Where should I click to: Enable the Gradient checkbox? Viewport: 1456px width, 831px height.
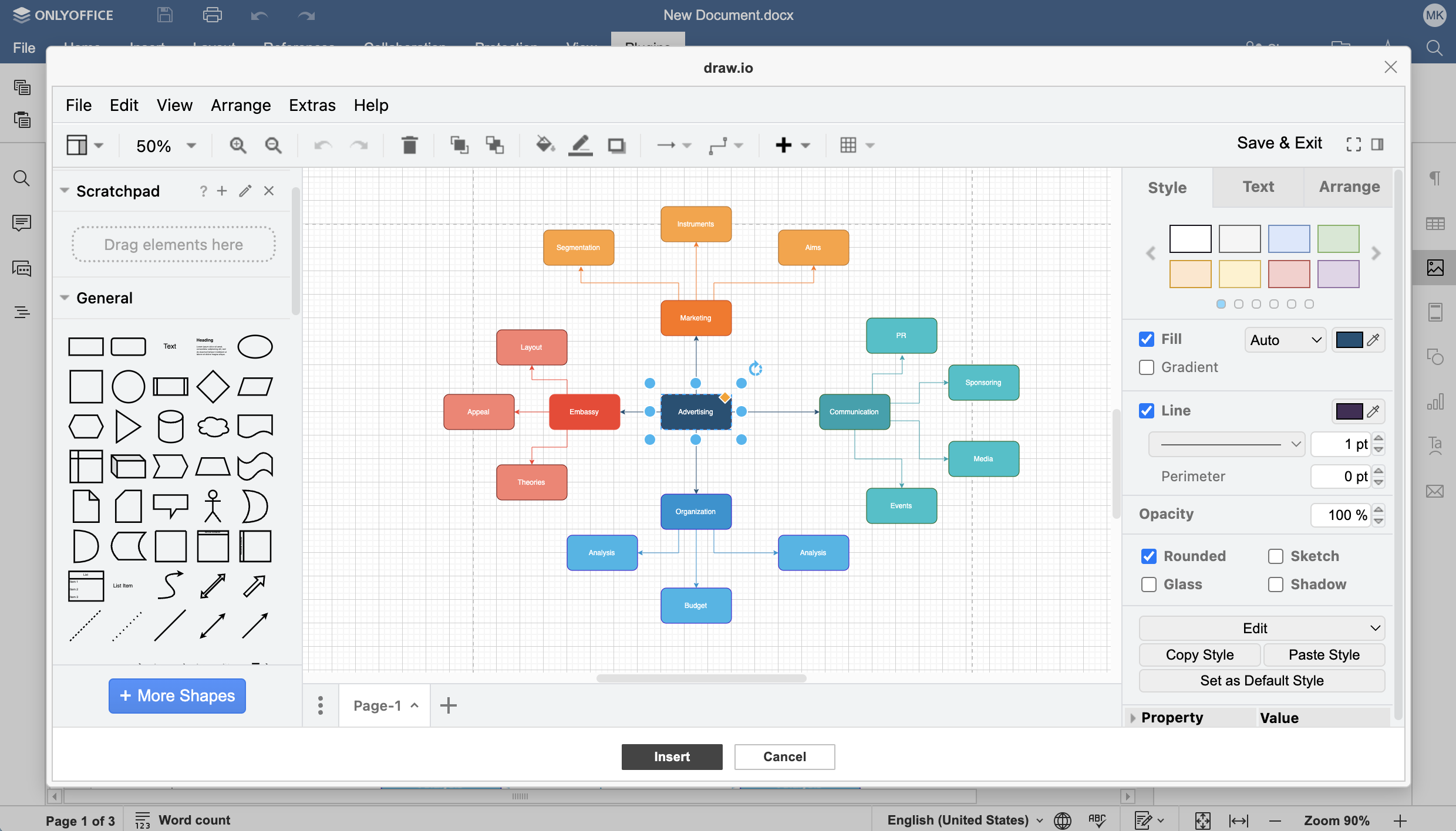click(1147, 367)
